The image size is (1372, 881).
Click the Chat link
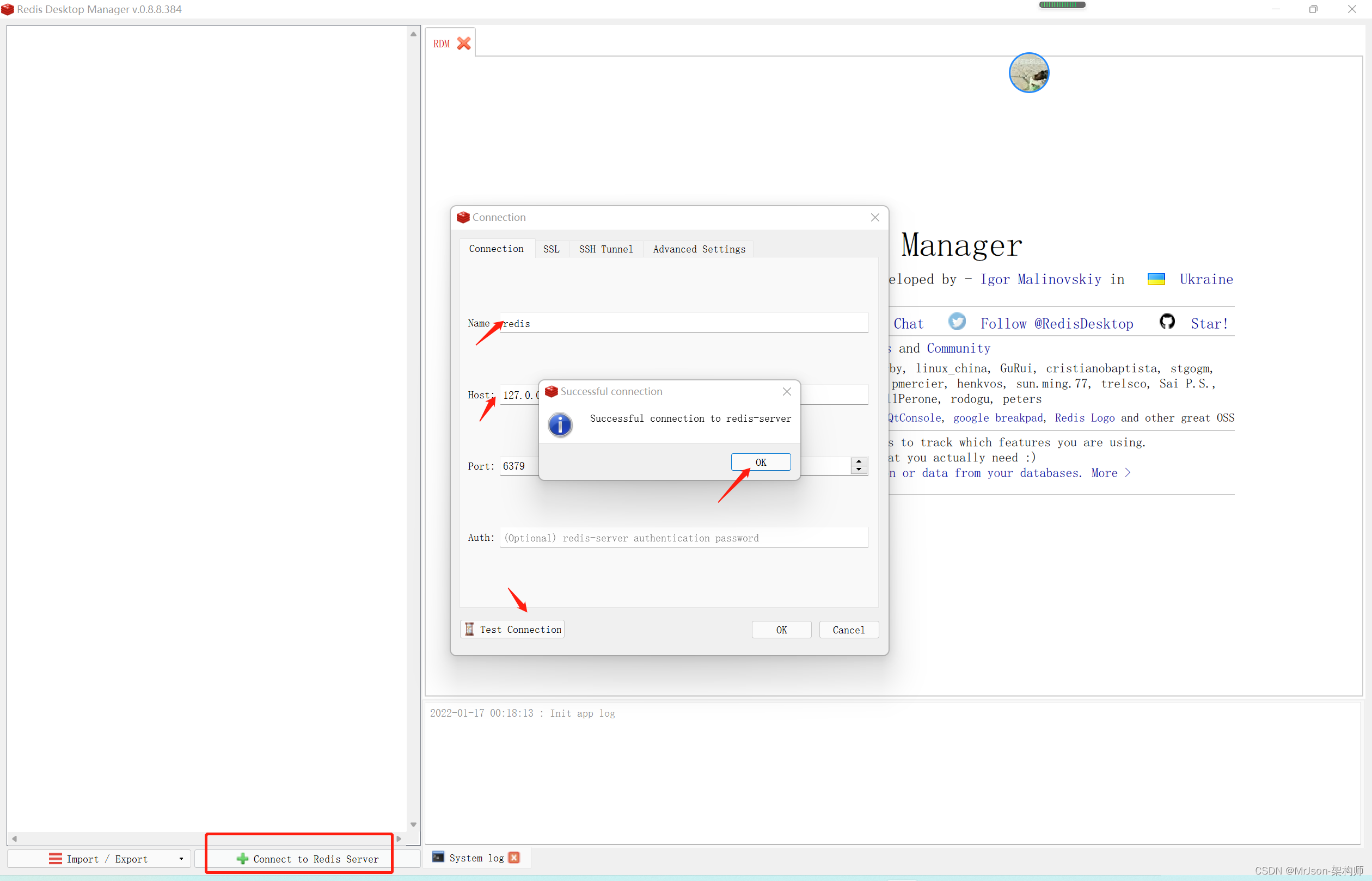pyautogui.click(x=908, y=324)
